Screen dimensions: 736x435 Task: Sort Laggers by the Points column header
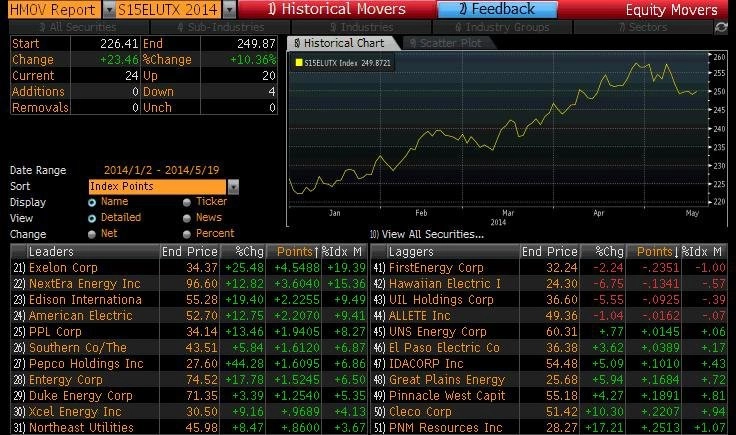[654, 252]
